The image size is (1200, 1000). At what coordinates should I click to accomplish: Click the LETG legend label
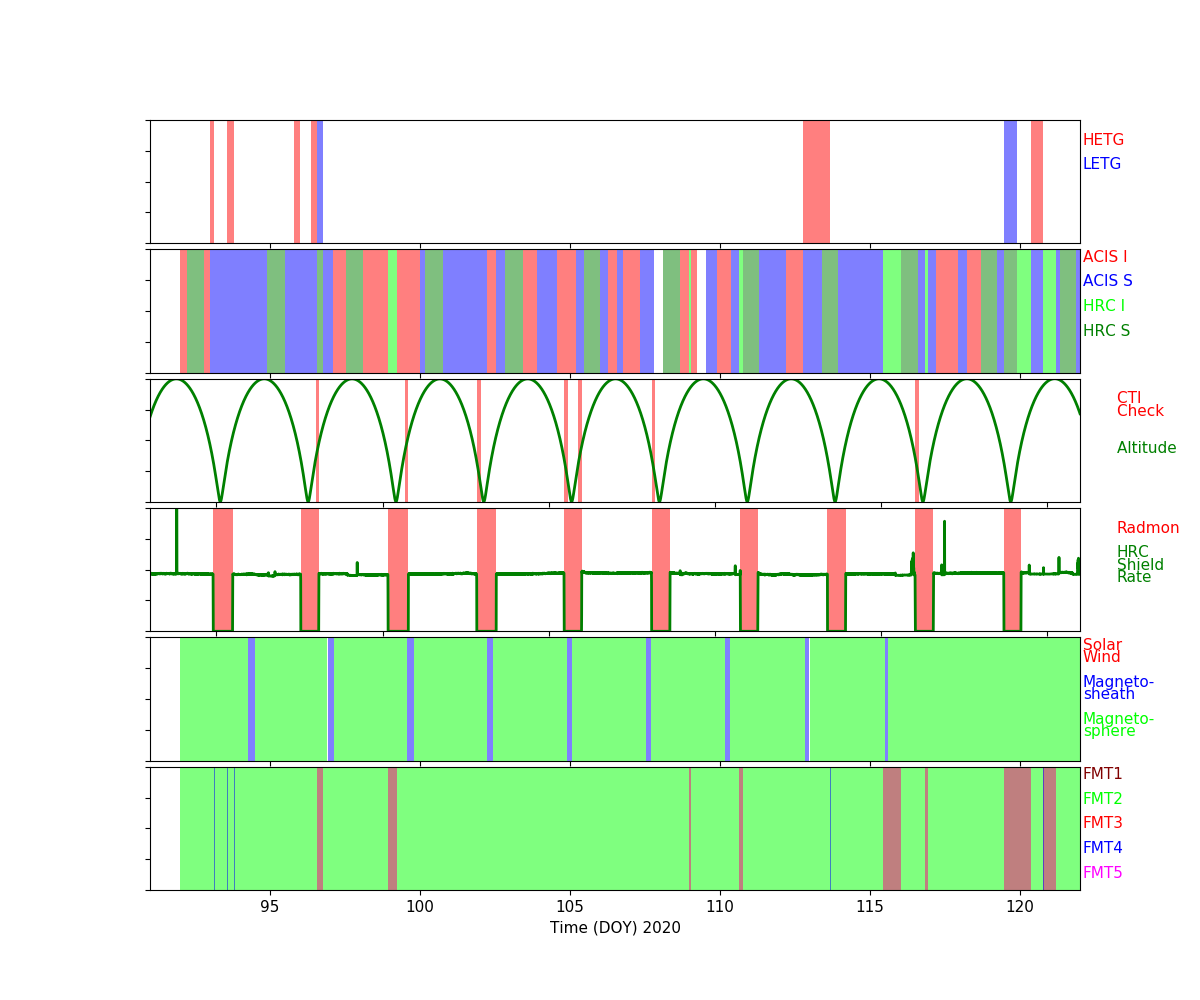point(1102,164)
